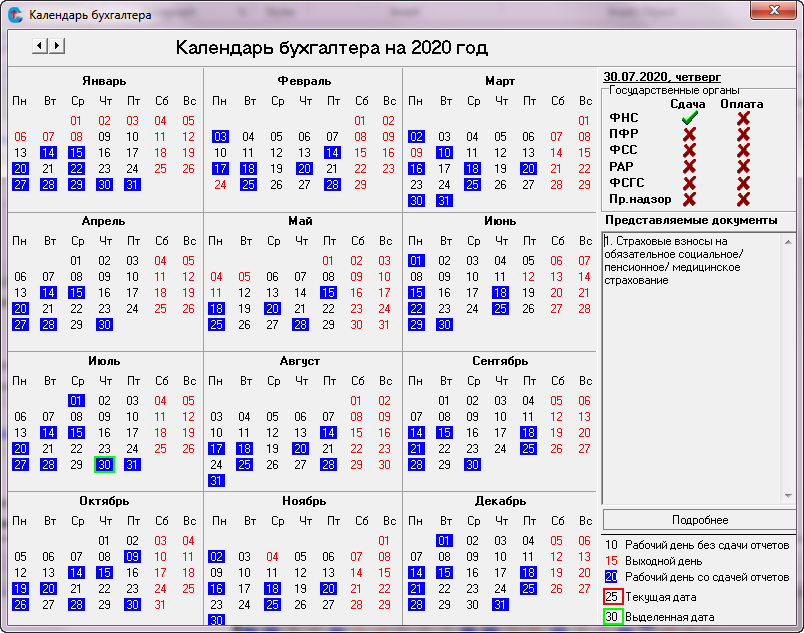Click the ФСС Сдача red cross icon

(x=689, y=150)
